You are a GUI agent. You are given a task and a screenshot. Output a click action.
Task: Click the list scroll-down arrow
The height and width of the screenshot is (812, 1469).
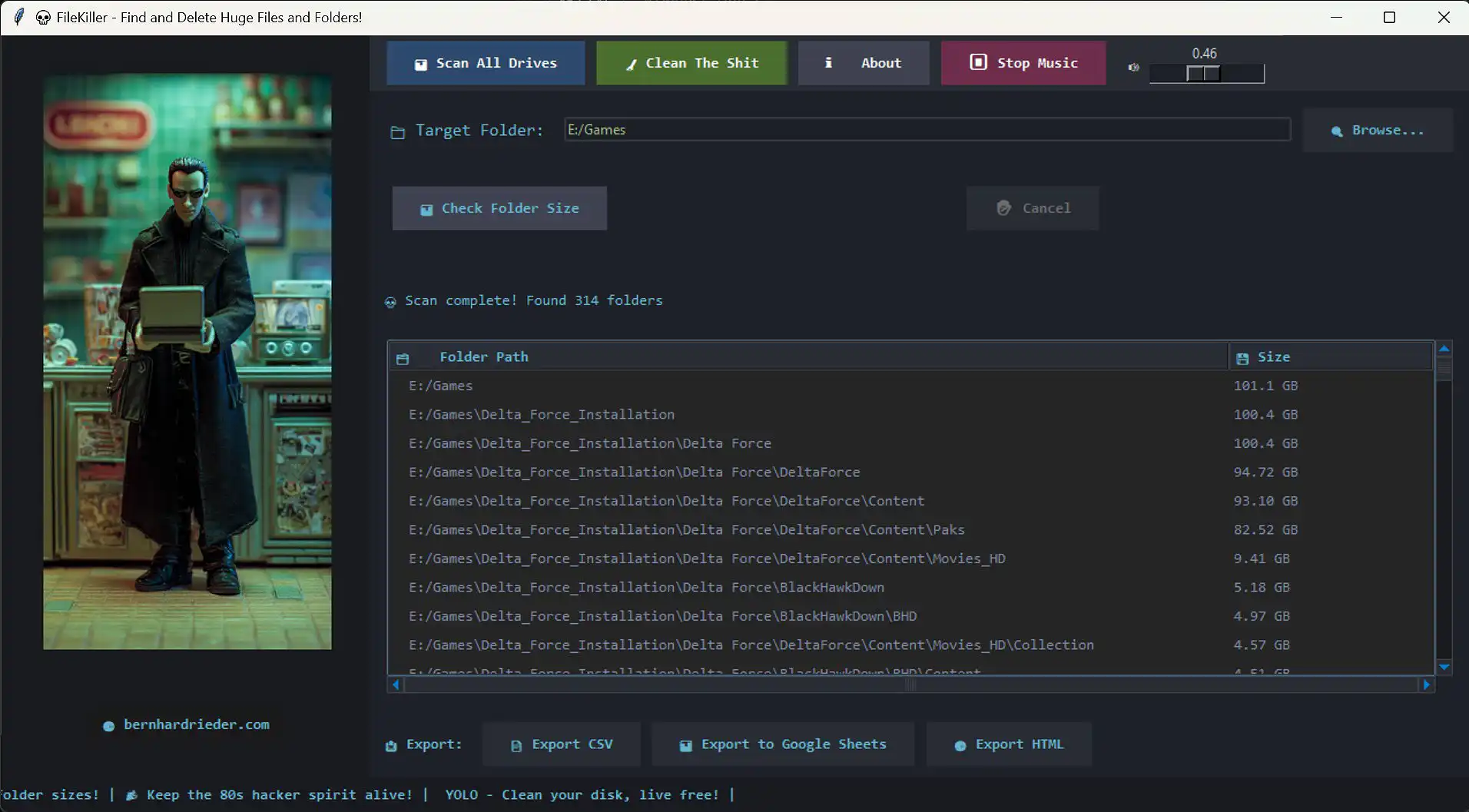coord(1444,668)
